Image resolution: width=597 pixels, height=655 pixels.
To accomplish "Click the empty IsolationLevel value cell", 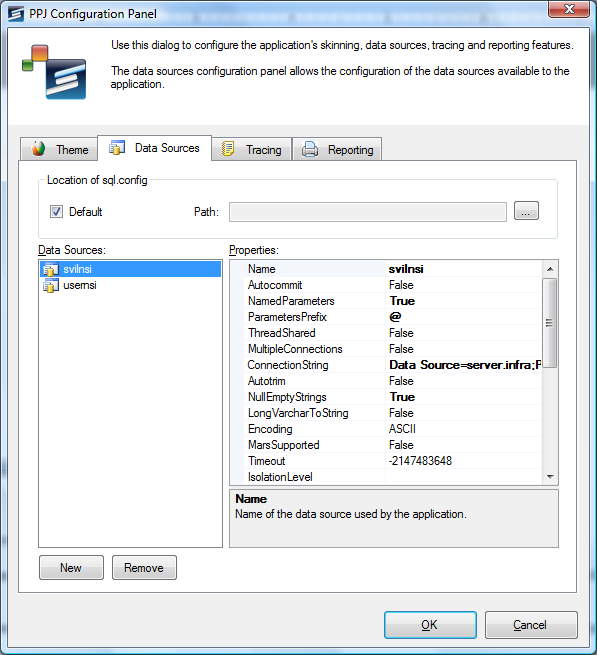I will pos(464,477).
